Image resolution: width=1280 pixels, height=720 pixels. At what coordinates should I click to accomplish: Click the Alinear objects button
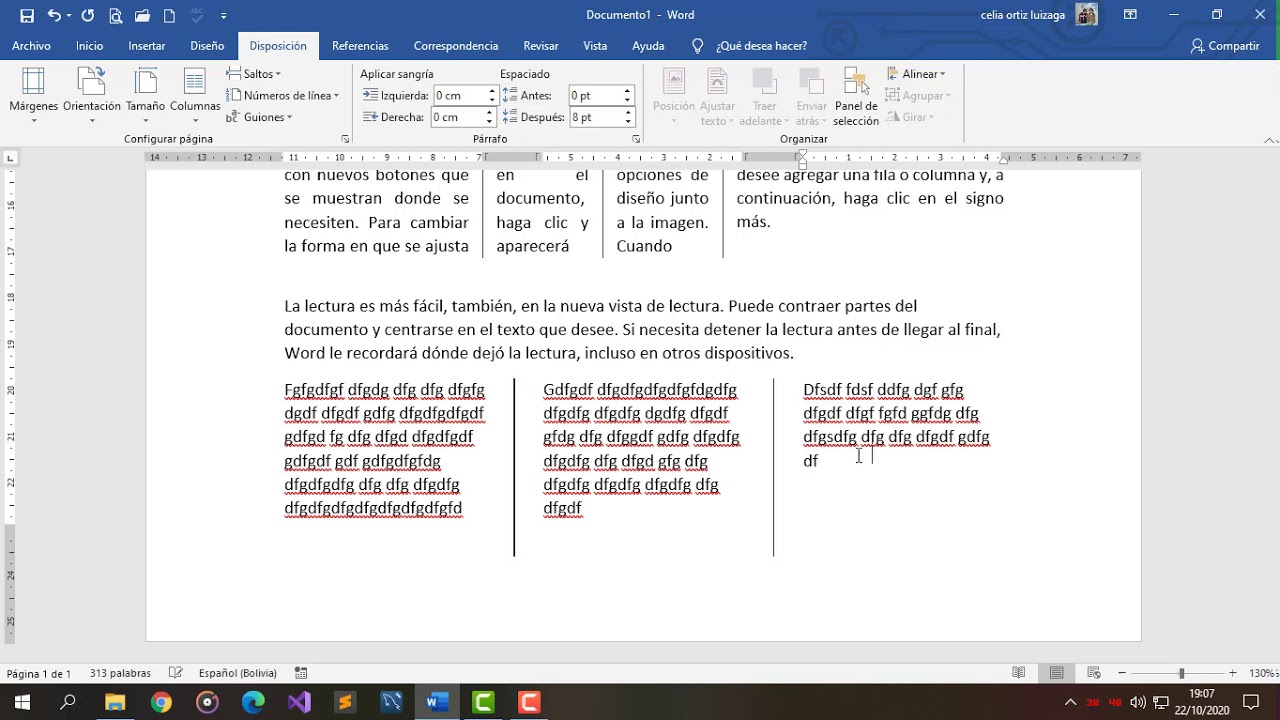pos(916,74)
